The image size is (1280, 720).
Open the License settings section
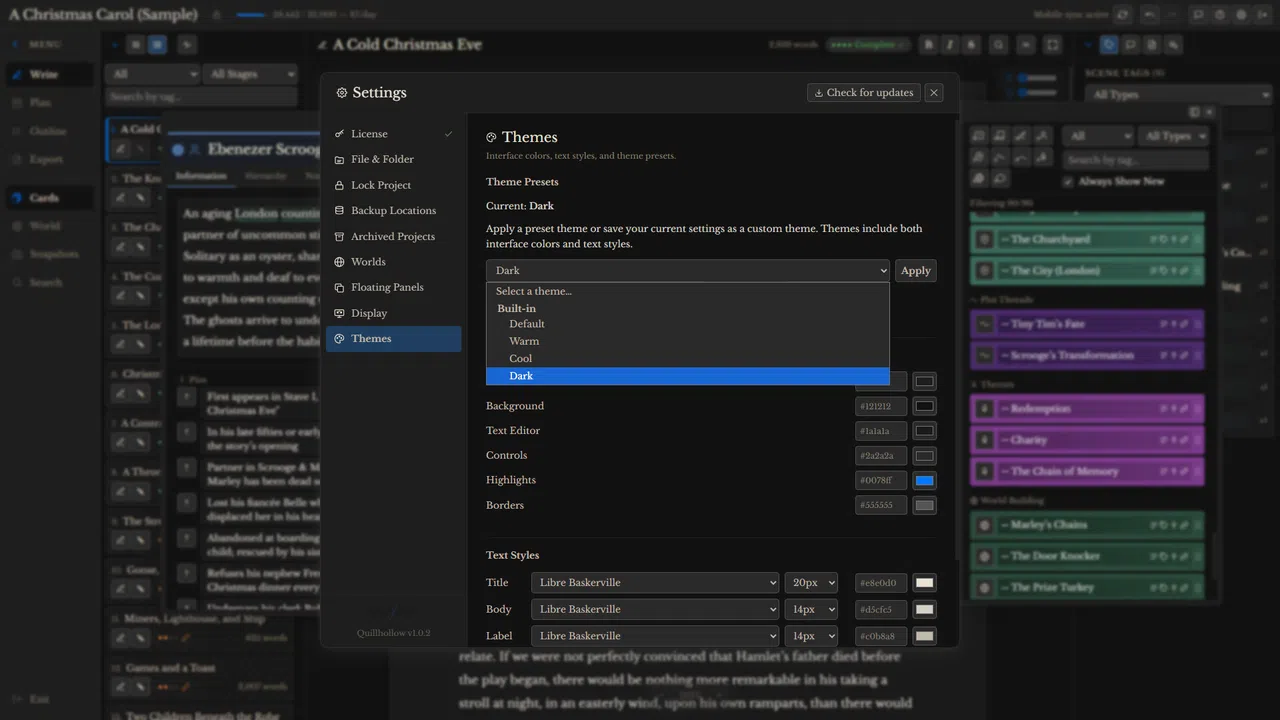point(393,134)
